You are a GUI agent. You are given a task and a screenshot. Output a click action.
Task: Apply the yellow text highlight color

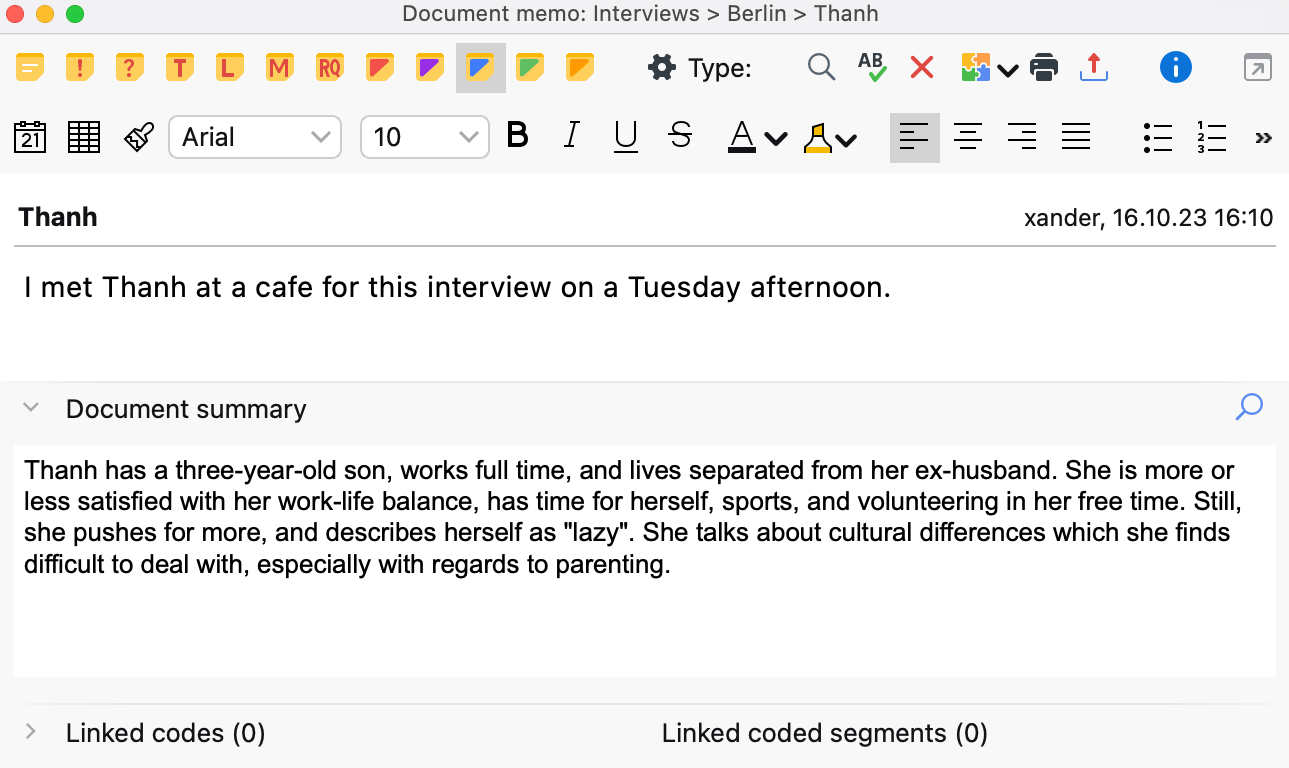pos(818,137)
